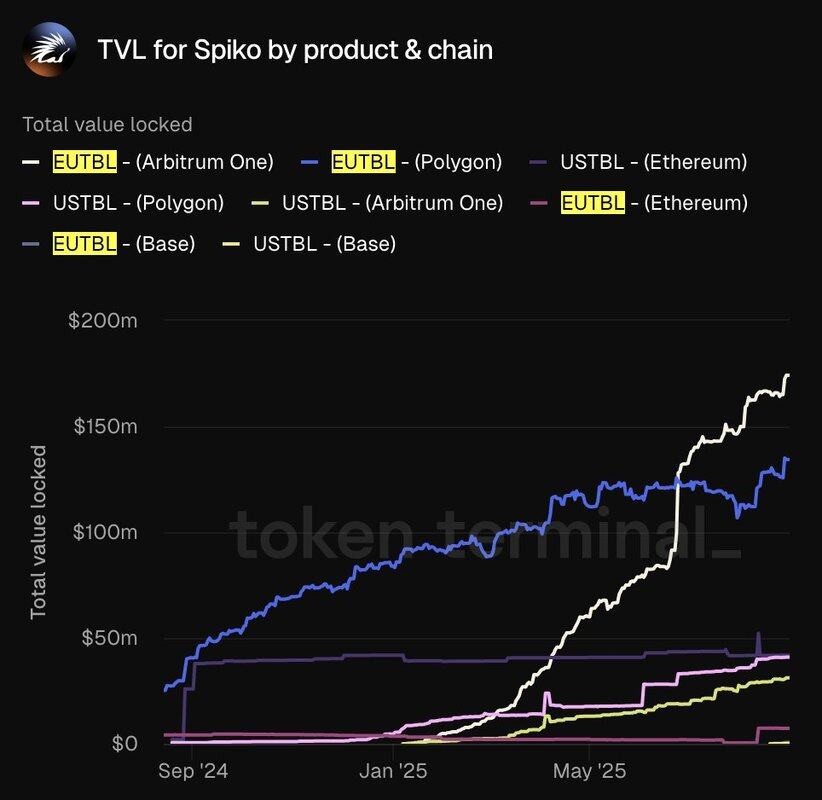Image resolution: width=822 pixels, height=800 pixels.
Task: Click the token terminal watermark
Action: 485,534
